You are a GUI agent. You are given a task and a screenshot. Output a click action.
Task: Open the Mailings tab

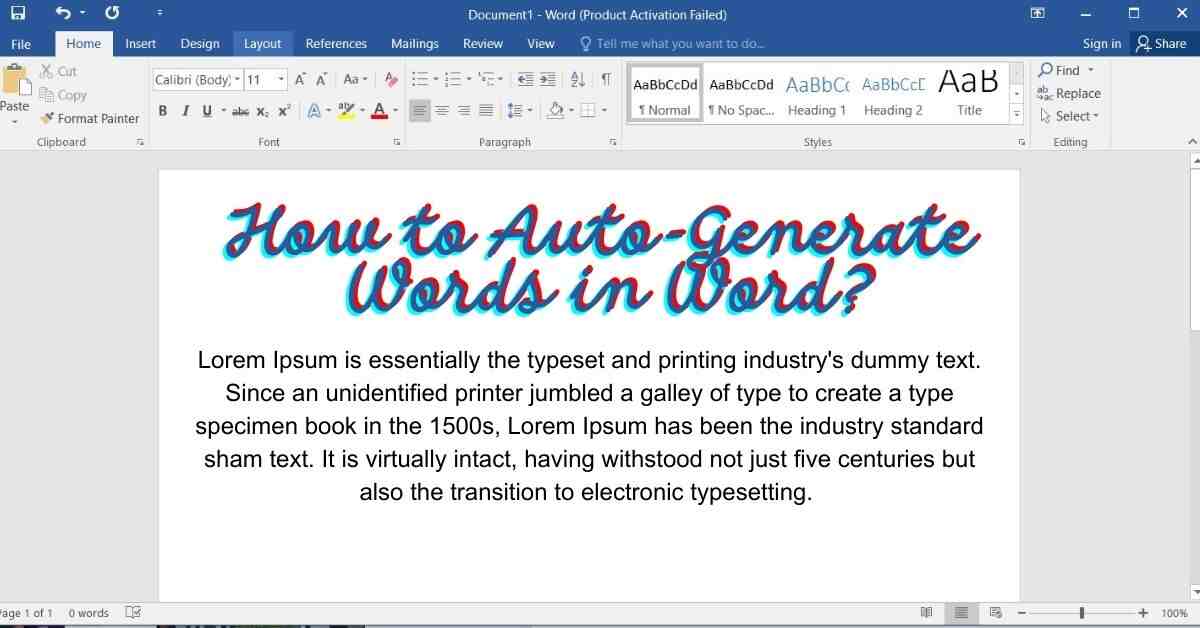(x=414, y=43)
